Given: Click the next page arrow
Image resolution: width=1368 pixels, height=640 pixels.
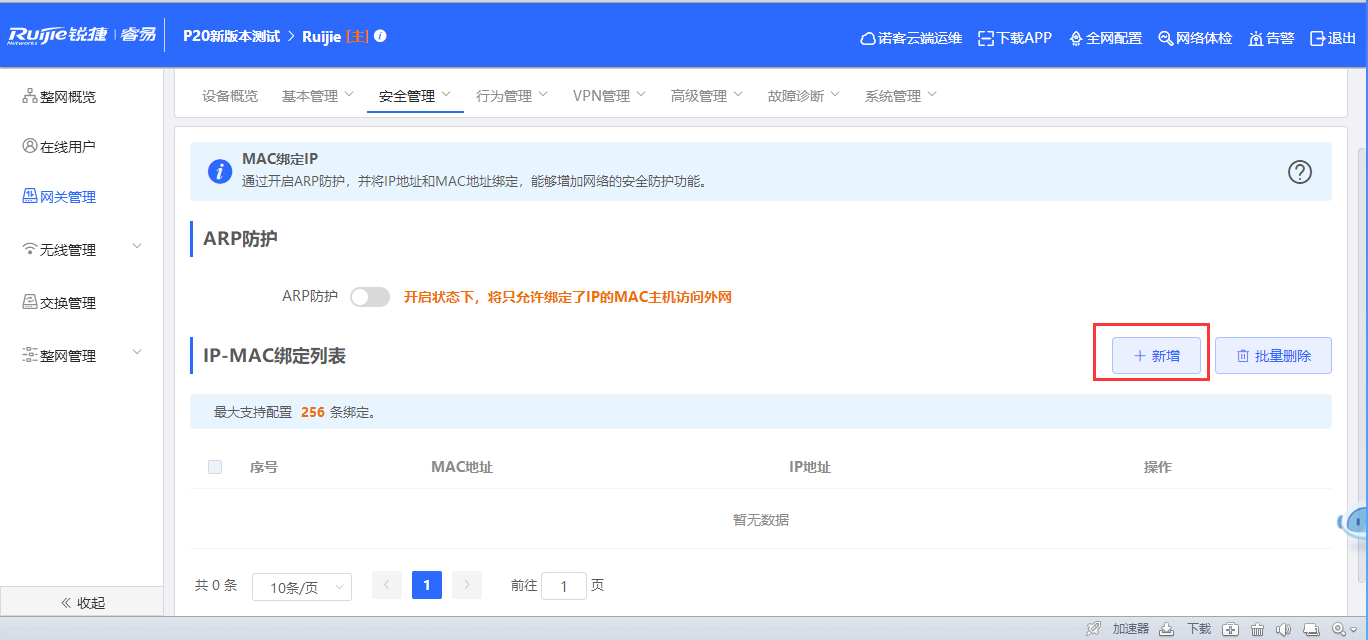Looking at the screenshot, I should click(x=467, y=585).
